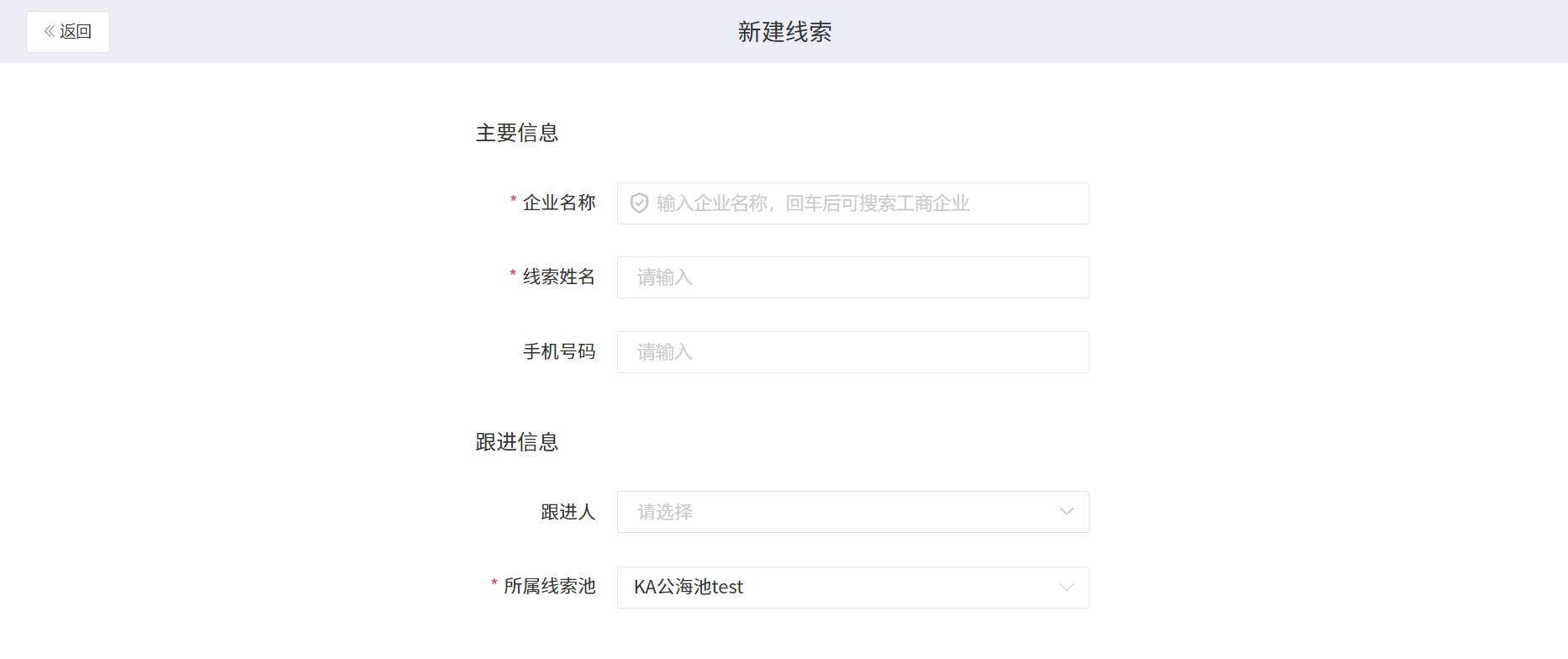1568x659 pixels.
Task: Click the 新建线索 page title
Action: [x=784, y=32]
